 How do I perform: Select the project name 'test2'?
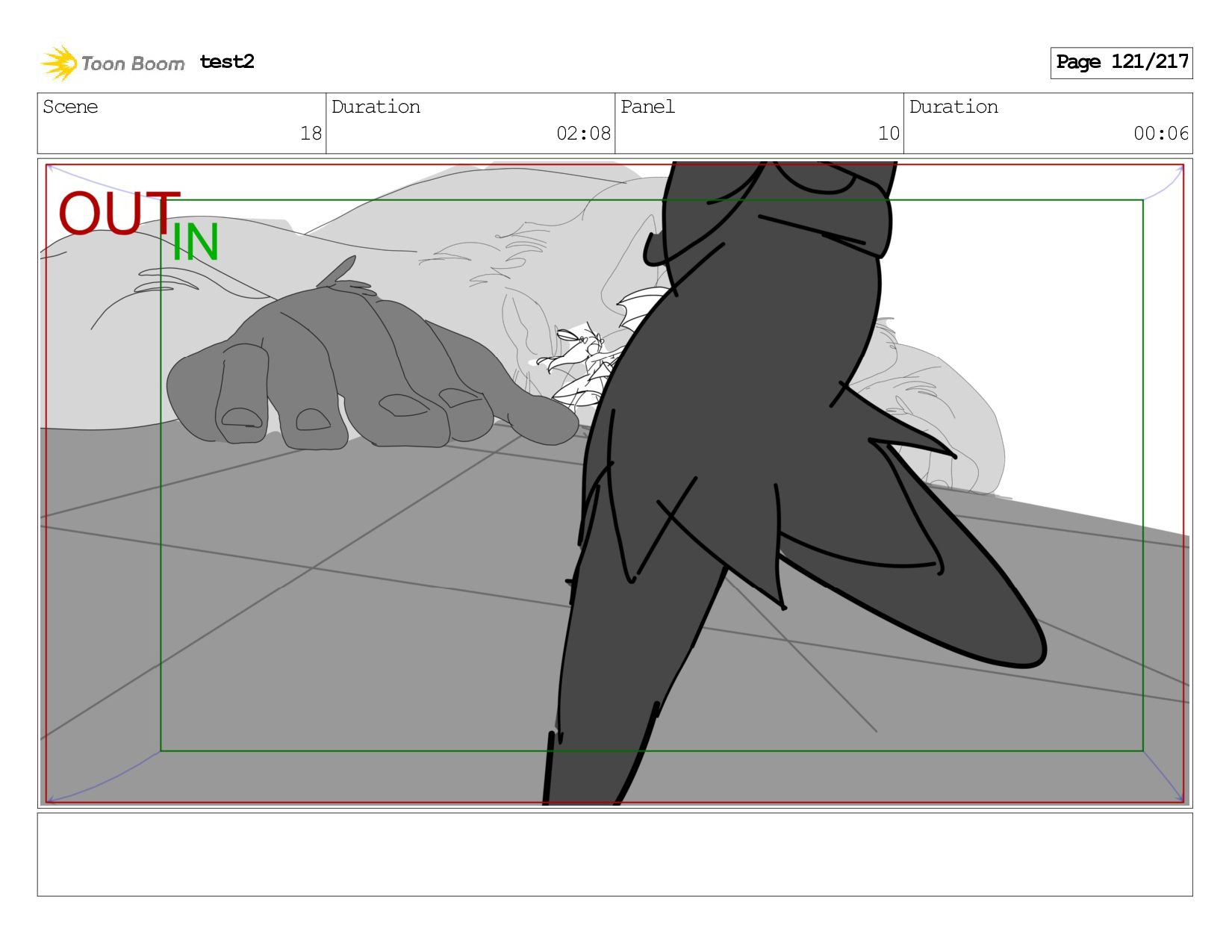227,62
